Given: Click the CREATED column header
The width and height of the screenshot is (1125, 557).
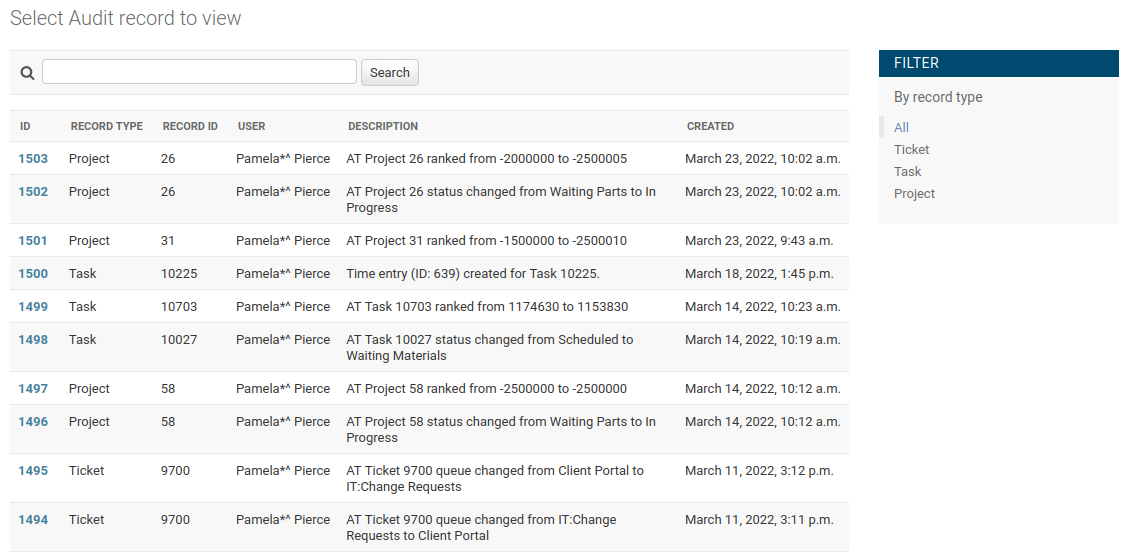Looking at the screenshot, I should pyautogui.click(x=710, y=126).
